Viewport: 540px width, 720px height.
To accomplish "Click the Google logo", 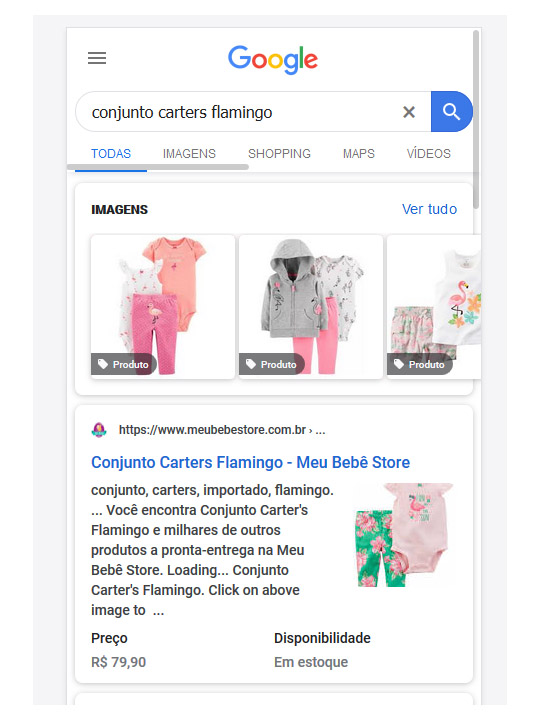I will point(273,59).
